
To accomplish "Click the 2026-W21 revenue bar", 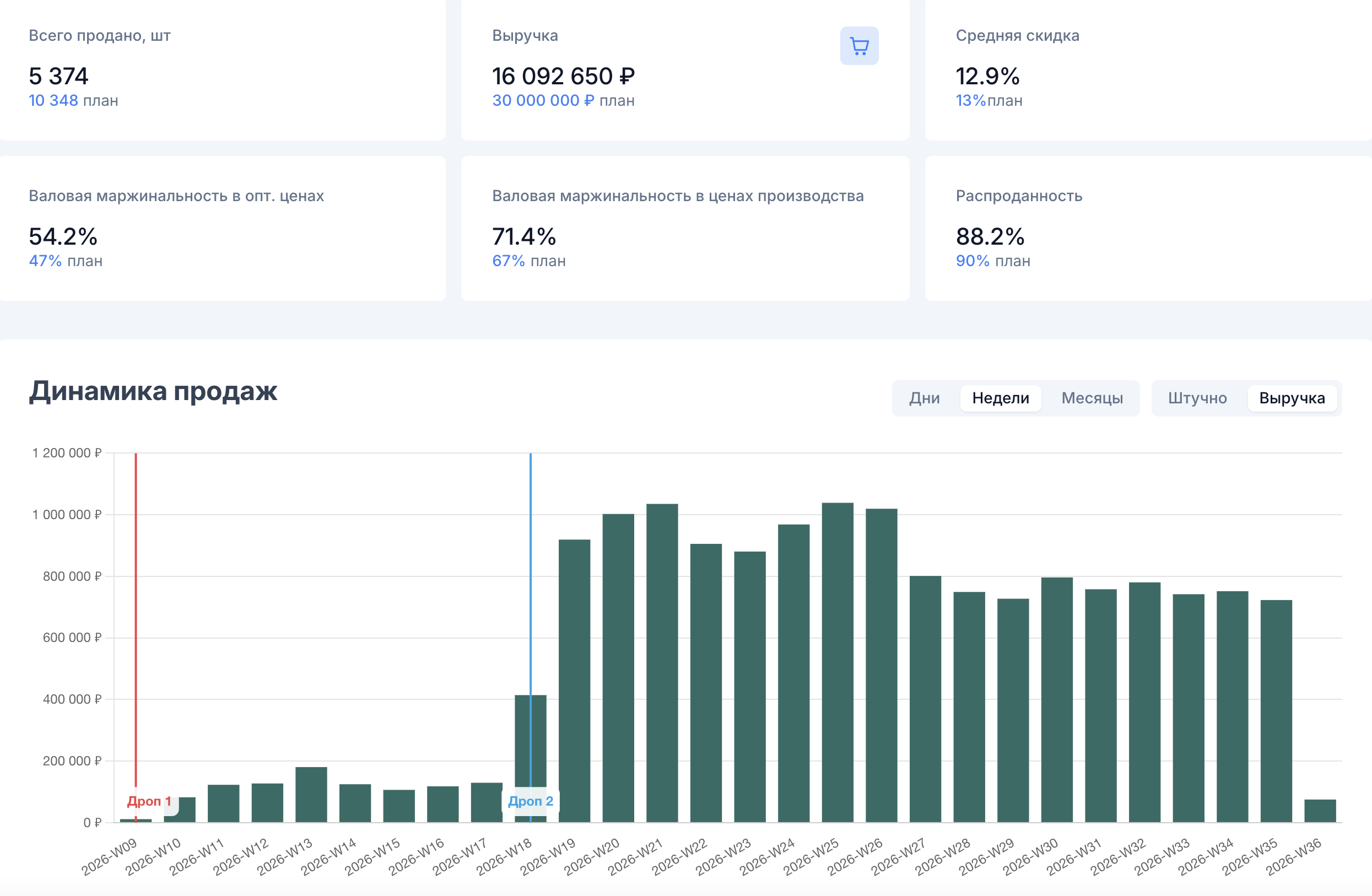I will pyautogui.click(x=662, y=663).
